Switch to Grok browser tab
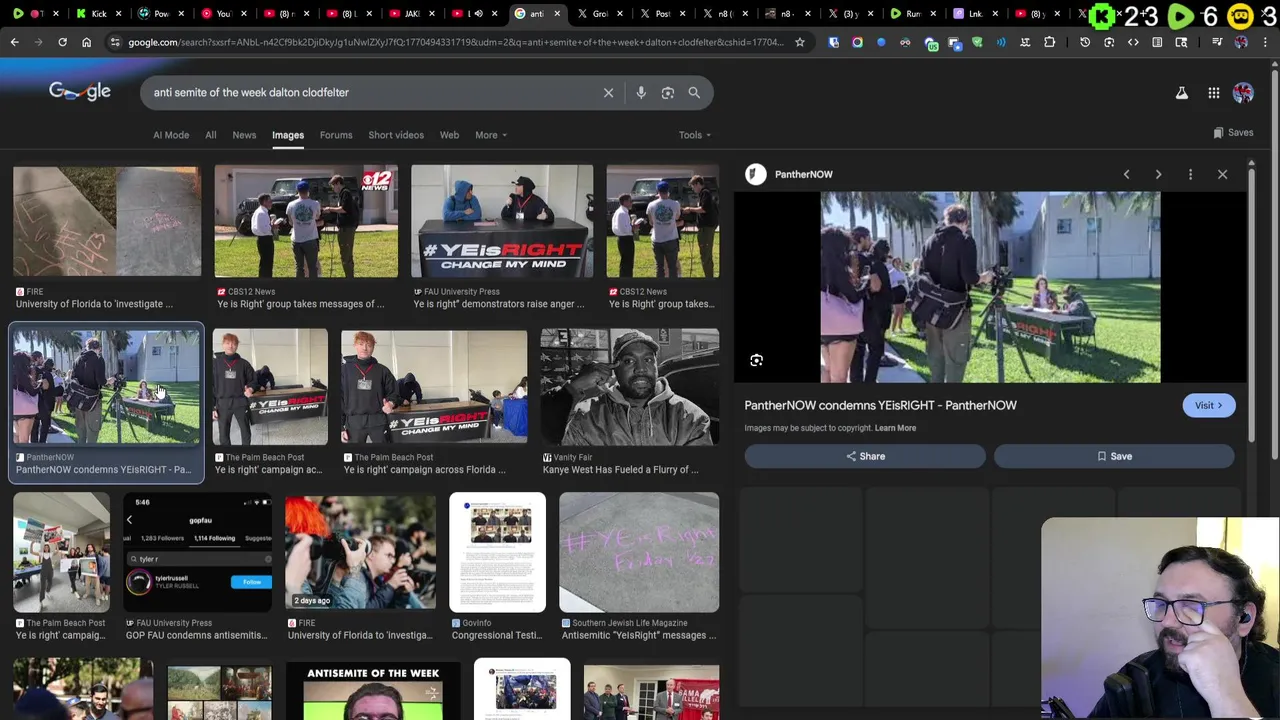1280x720 pixels. (600, 14)
